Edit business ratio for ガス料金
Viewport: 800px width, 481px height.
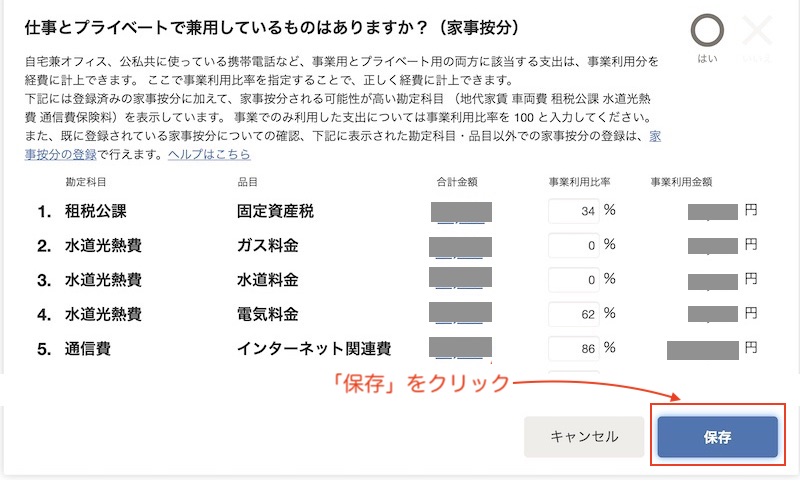573,245
